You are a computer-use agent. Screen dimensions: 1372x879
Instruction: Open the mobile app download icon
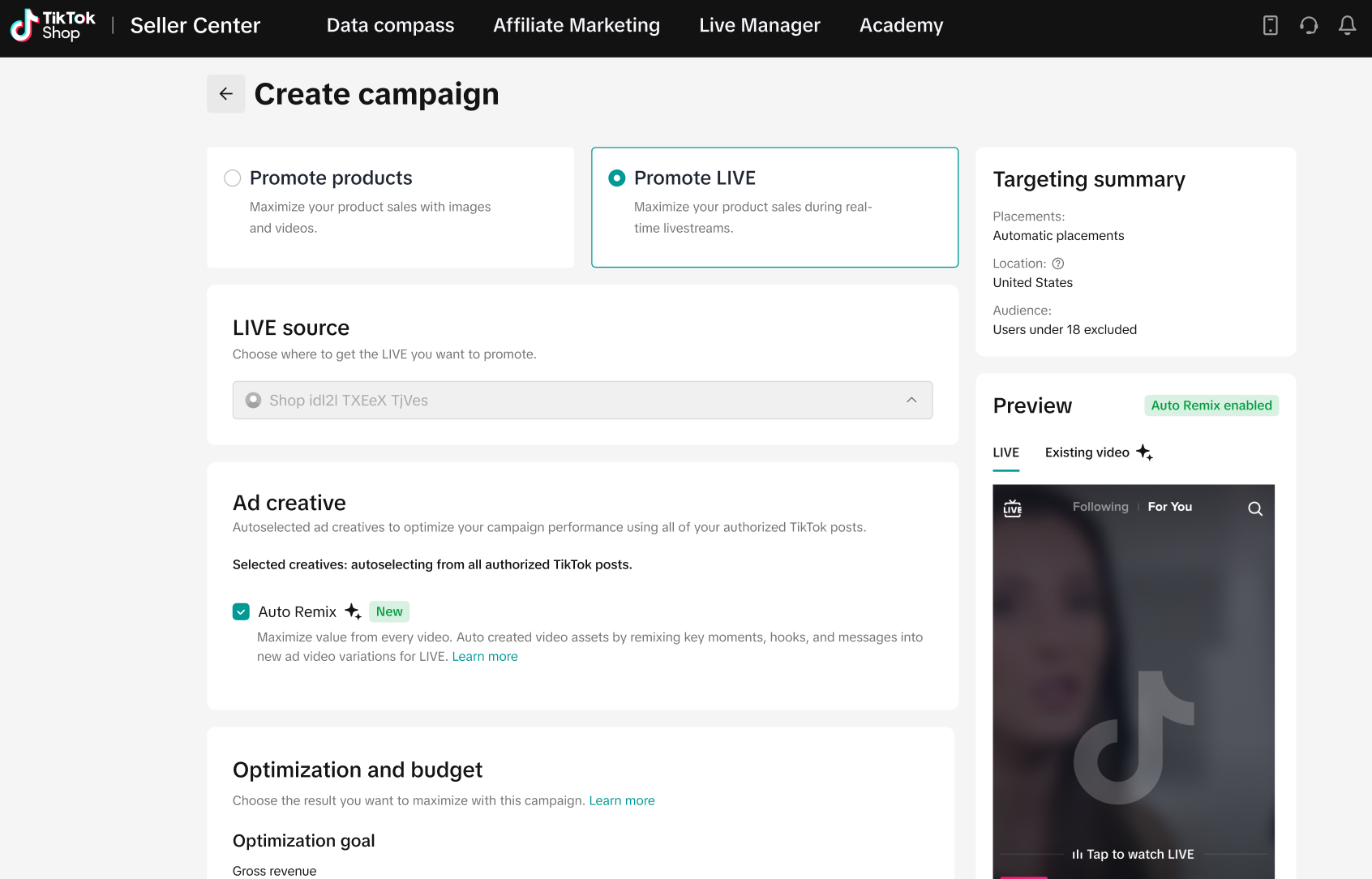(x=1271, y=26)
